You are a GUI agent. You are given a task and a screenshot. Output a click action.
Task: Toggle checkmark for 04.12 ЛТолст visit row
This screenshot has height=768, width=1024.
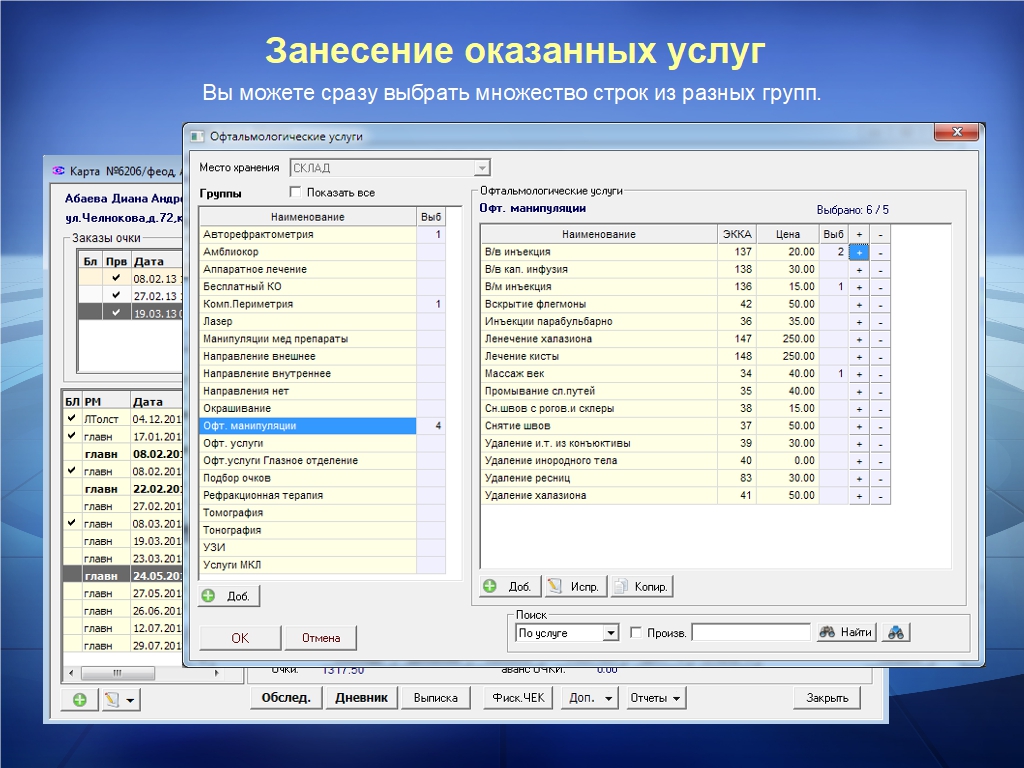click(x=71, y=419)
